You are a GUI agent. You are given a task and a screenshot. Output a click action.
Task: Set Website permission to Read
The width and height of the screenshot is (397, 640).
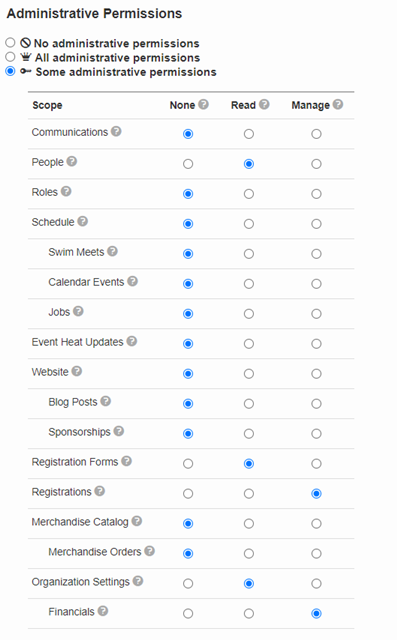(249, 373)
